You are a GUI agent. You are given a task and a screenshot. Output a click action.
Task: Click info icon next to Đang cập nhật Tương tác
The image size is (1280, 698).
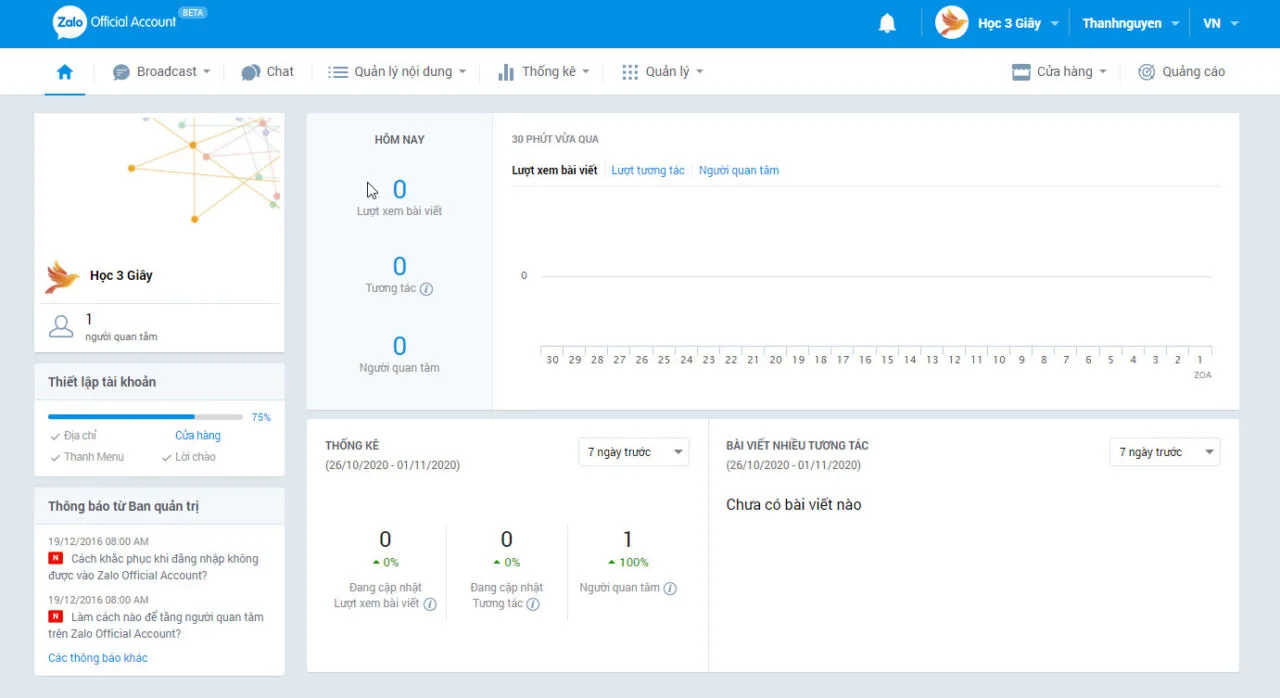coord(533,604)
